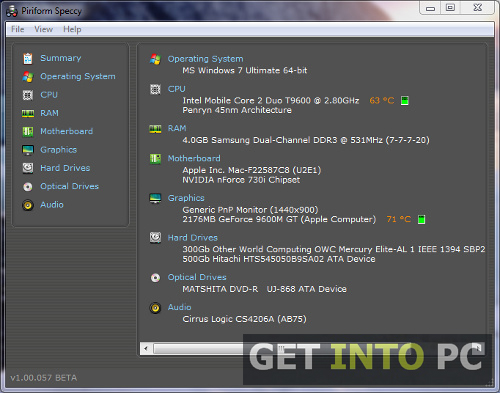Click the Optical Drives heading in summary panel
The height and width of the screenshot is (393, 500).
click(x=197, y=277)
